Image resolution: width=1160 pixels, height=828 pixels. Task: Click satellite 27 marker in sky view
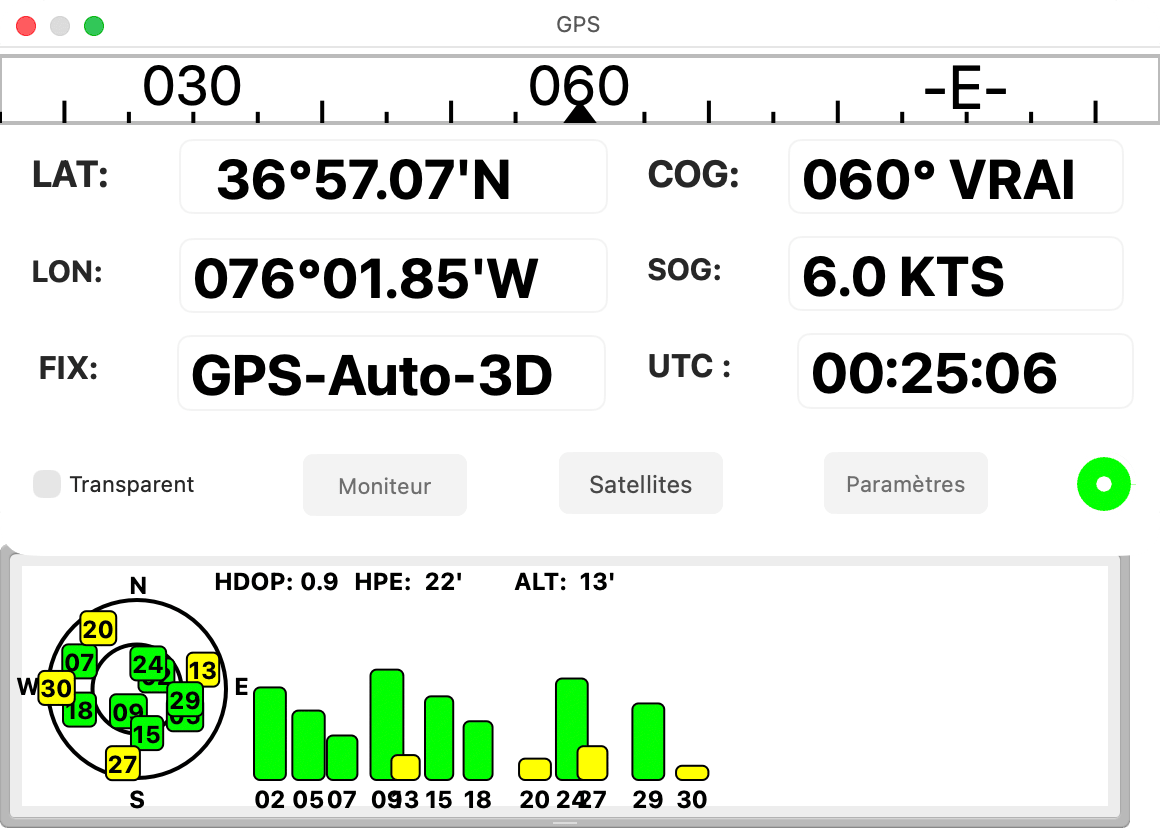pos(123,764)
